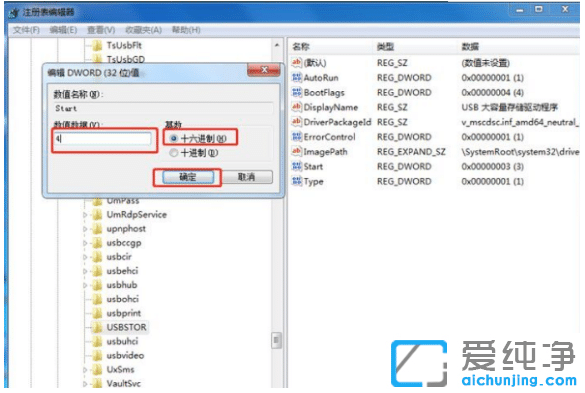585x393 pixels.
Task: Expand the usbhub tree node
Action: pyautogui.click(x=85, y=286)
